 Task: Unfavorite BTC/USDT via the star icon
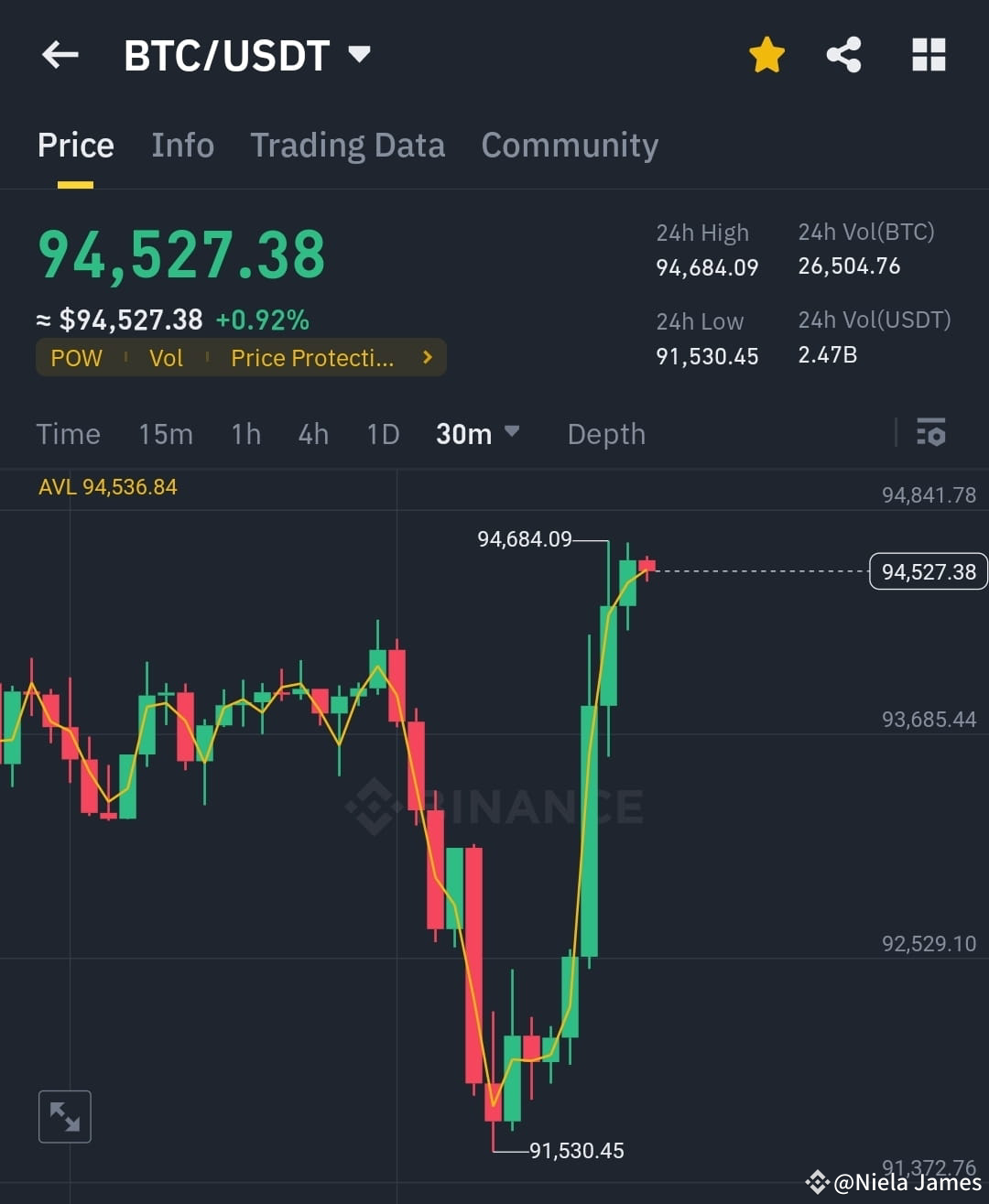(x=766, y=54)
